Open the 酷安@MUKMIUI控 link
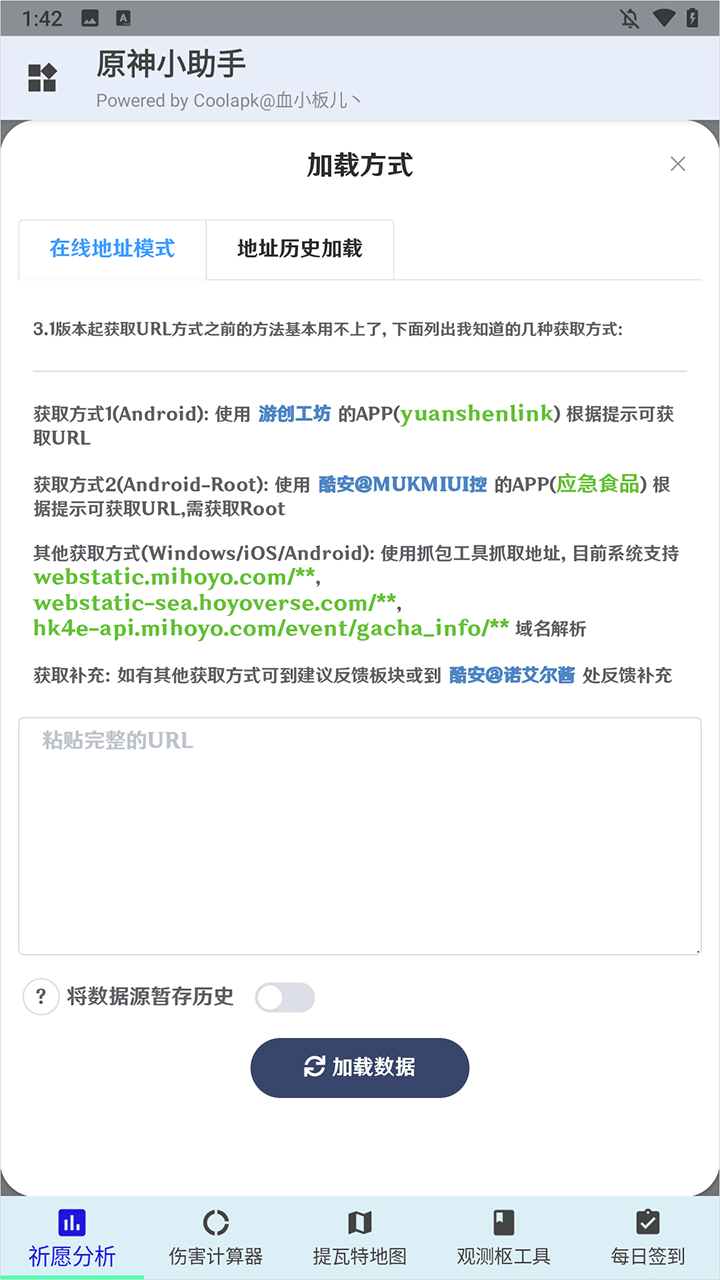Image resolution: width=720 pixels, height=1280 pixels. (x=403, y=484)
